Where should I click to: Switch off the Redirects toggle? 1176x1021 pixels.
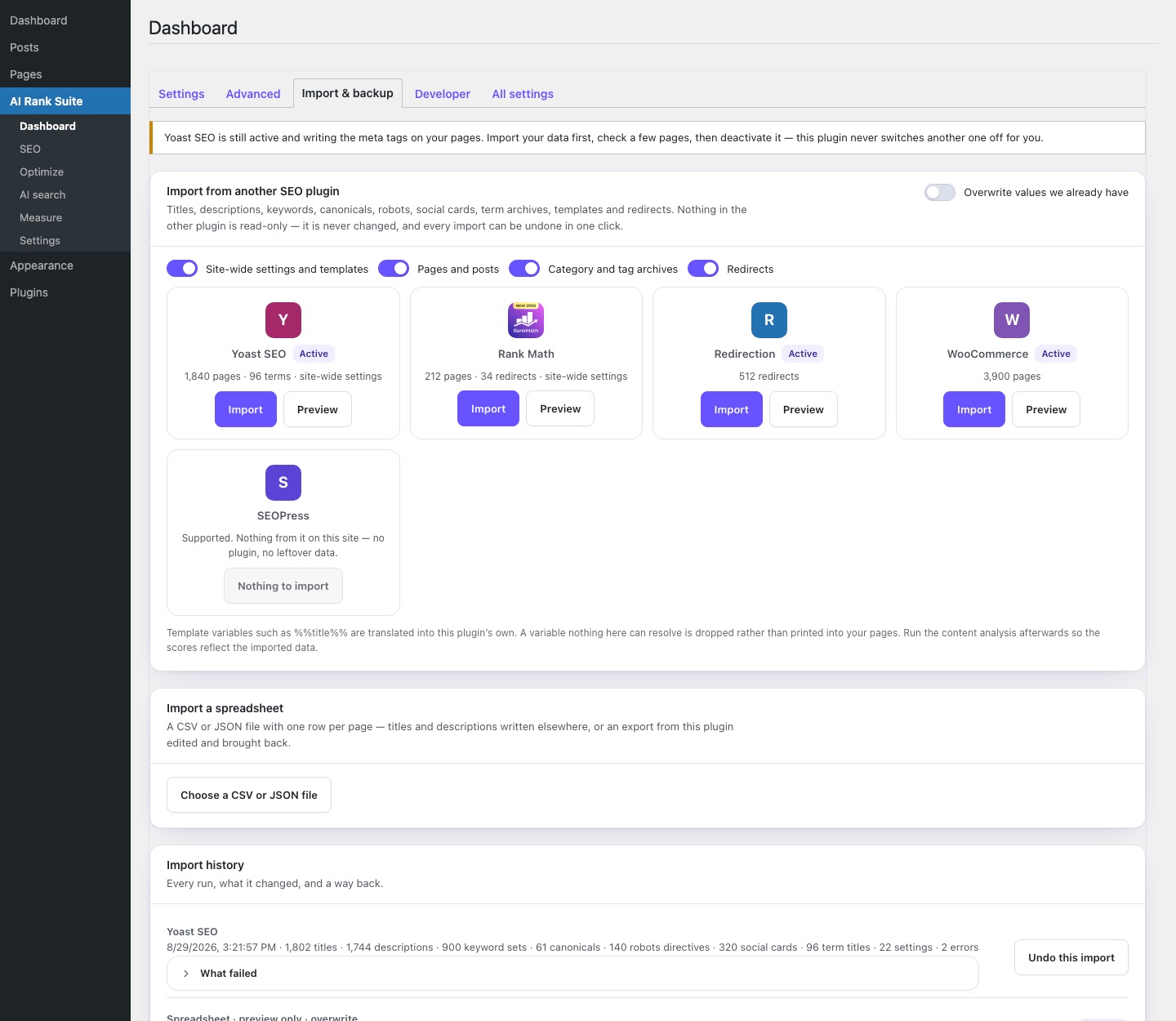tap(703, 269)
